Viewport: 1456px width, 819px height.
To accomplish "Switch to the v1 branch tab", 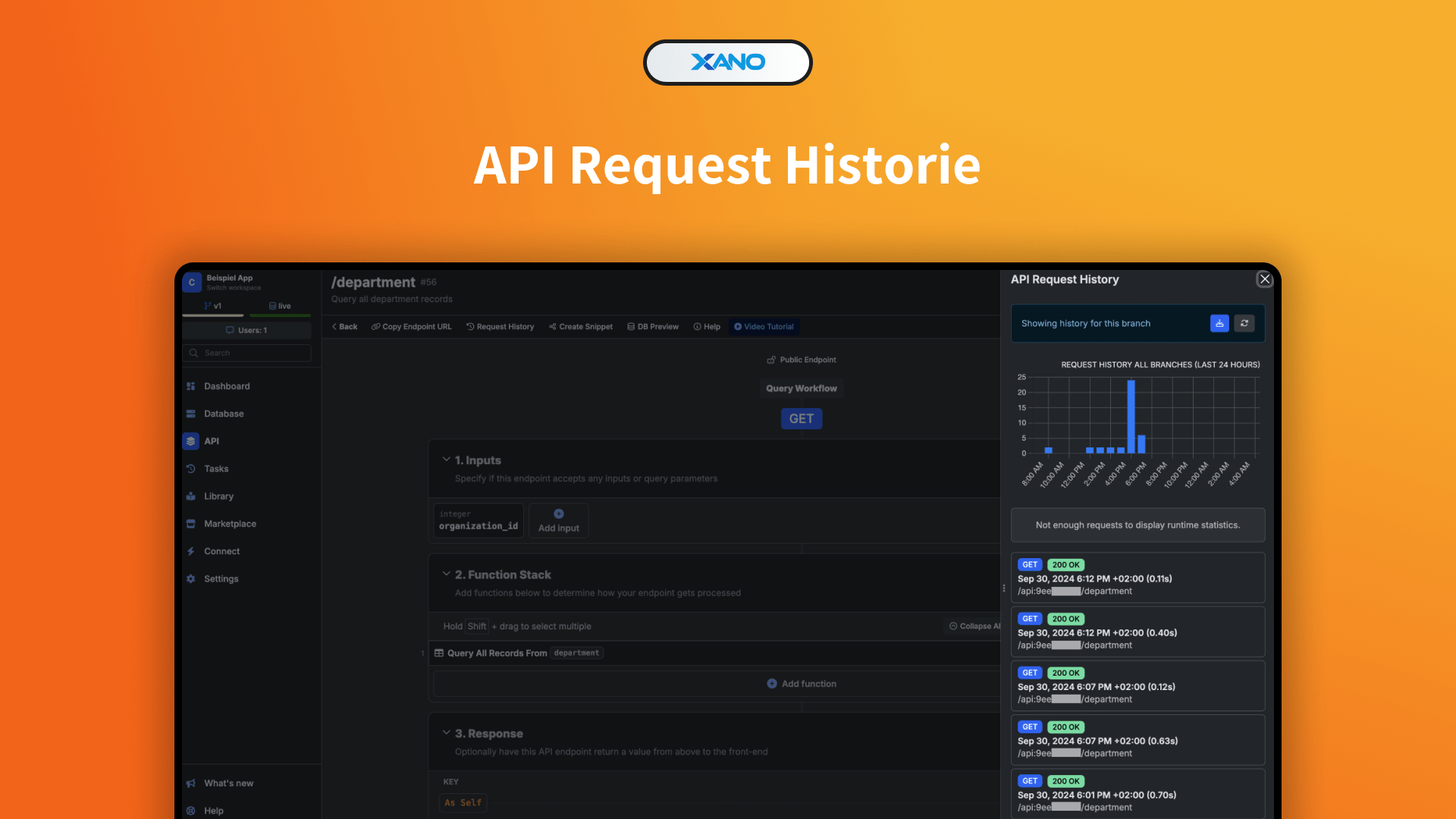I will pyautogui.click(x=213, y=306).
